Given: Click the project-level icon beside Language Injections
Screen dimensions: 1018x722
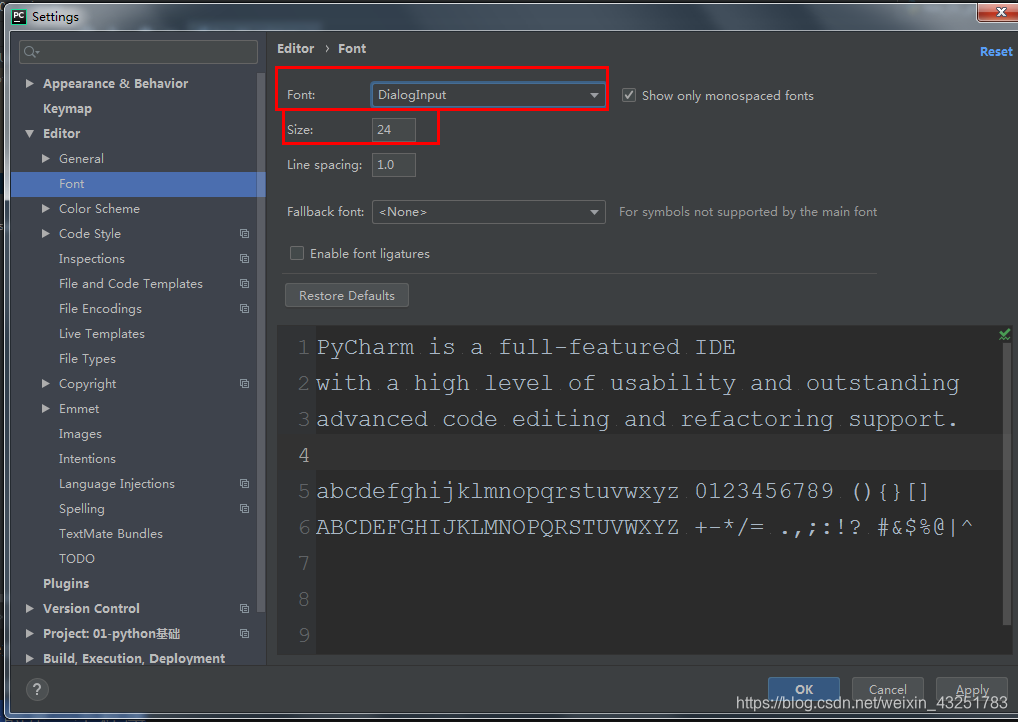Looking at the screenshot, I should tap(244, 484).
